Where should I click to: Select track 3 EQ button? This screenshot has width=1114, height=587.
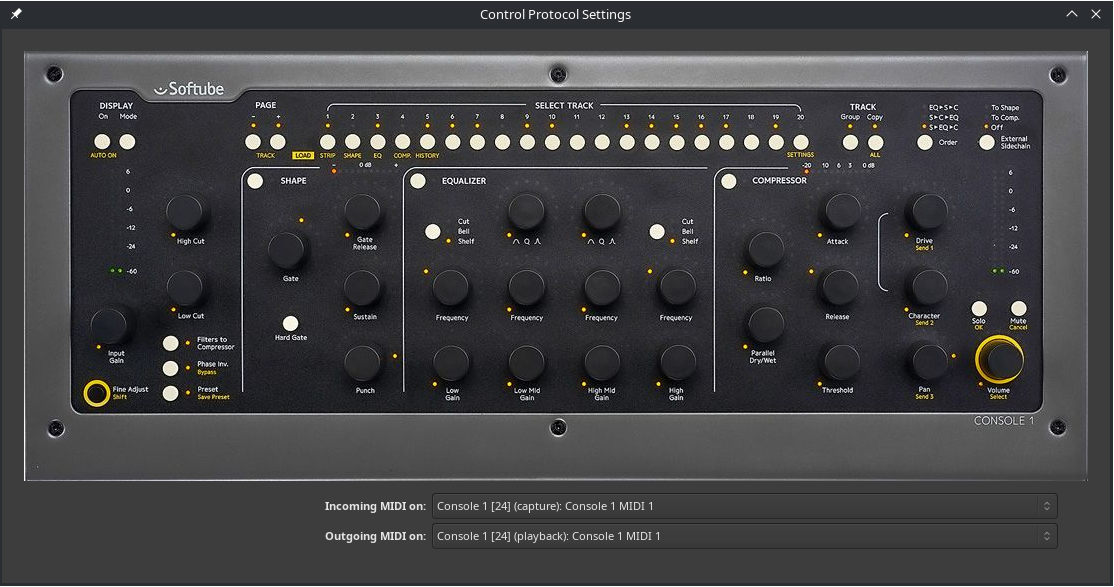pos(377,141)
